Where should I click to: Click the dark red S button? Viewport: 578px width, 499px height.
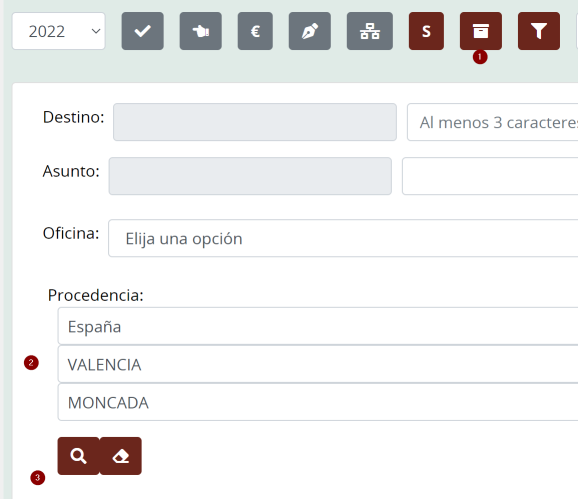(x=426, y=31)
